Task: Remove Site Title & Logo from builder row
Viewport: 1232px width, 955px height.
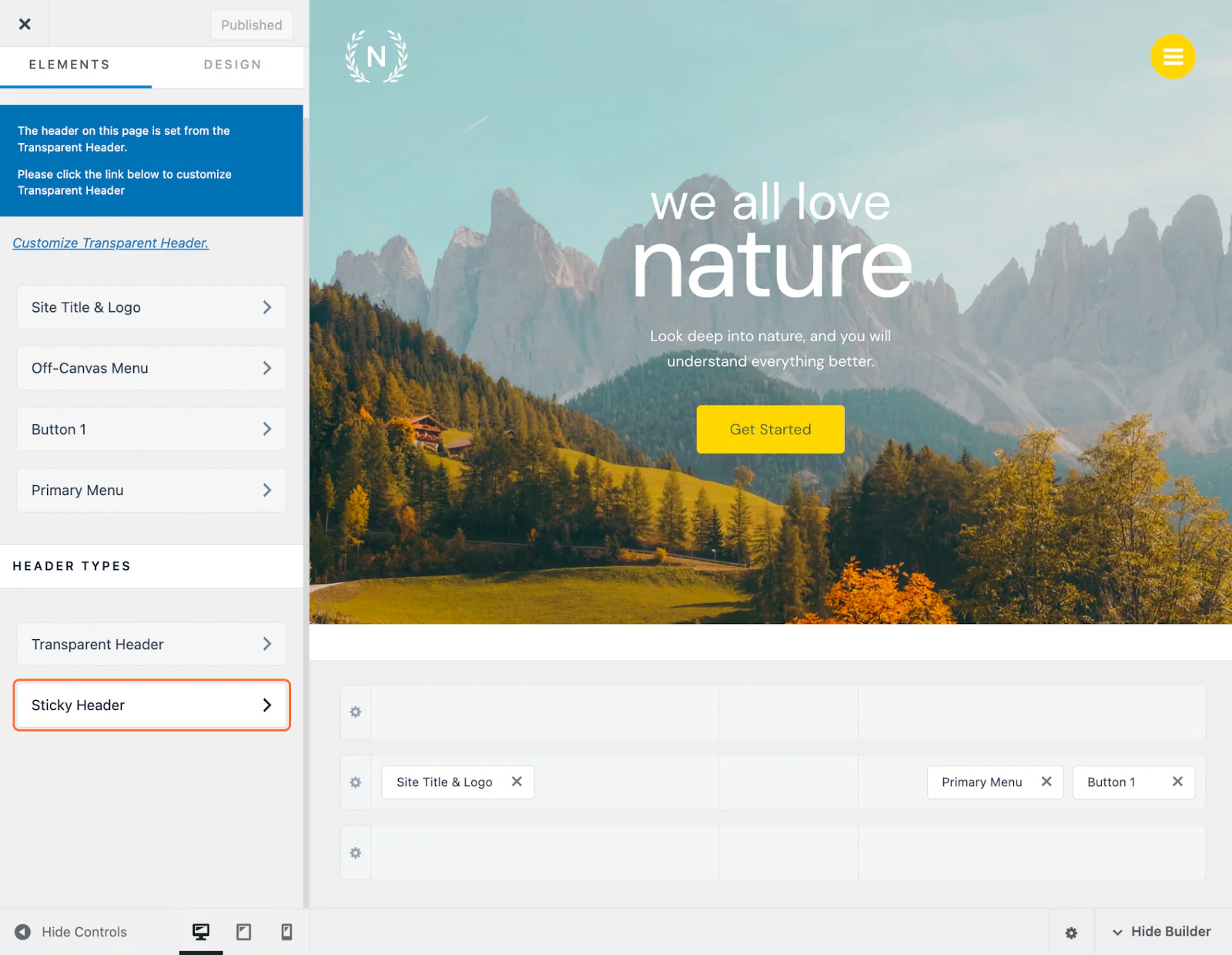Action: coord(517,782)
